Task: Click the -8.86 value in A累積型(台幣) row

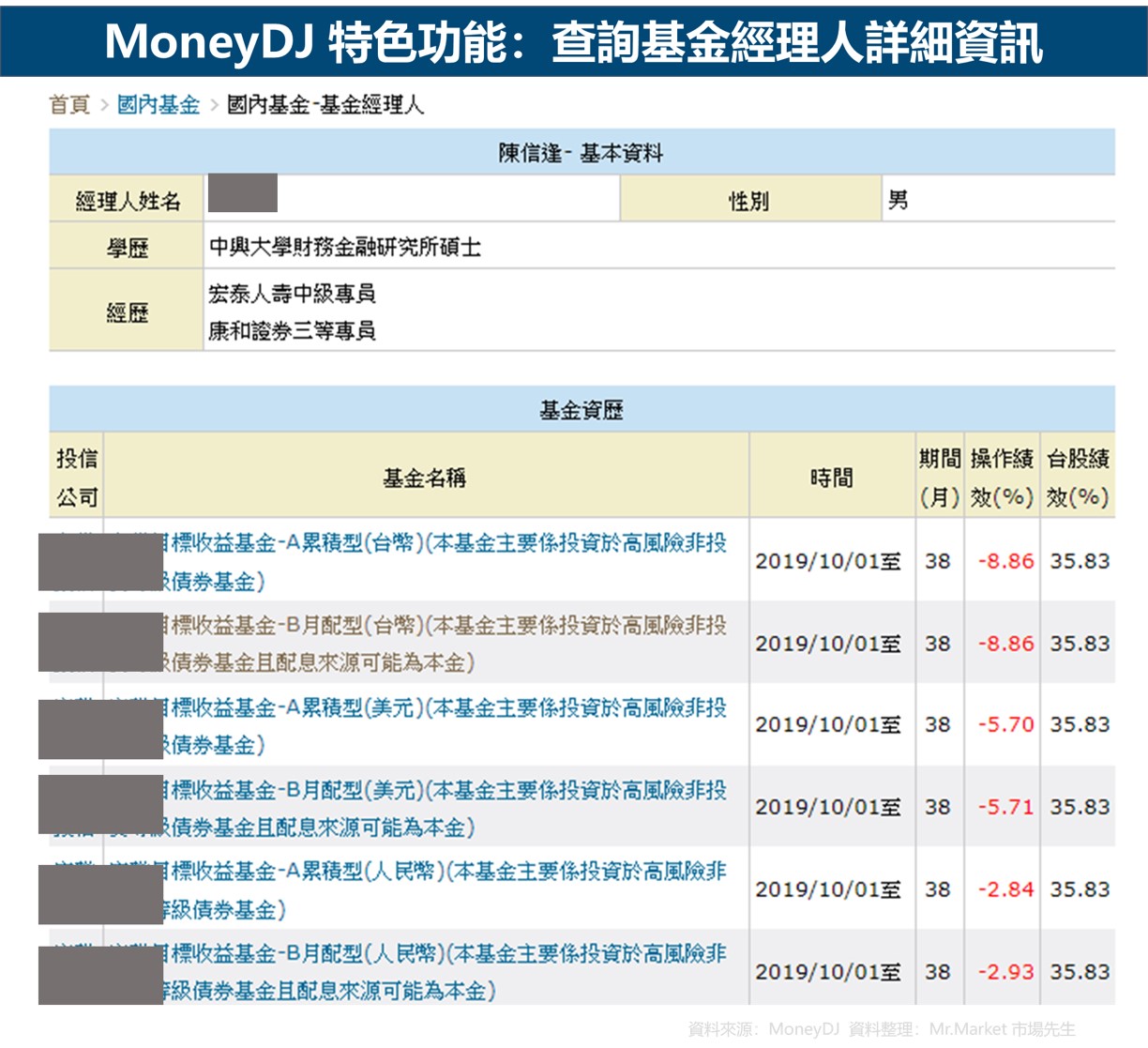Action: (1005, 561)
